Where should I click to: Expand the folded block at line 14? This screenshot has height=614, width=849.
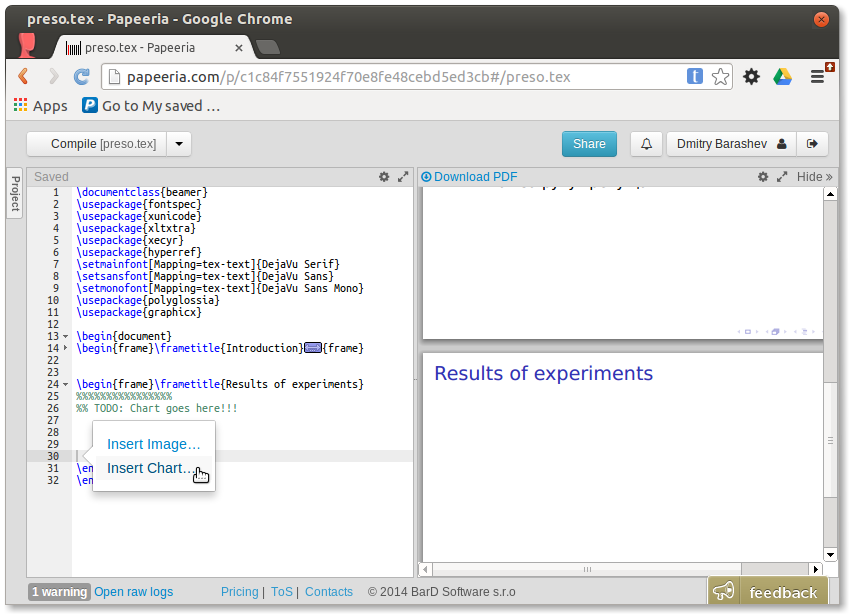click(66, 348)
